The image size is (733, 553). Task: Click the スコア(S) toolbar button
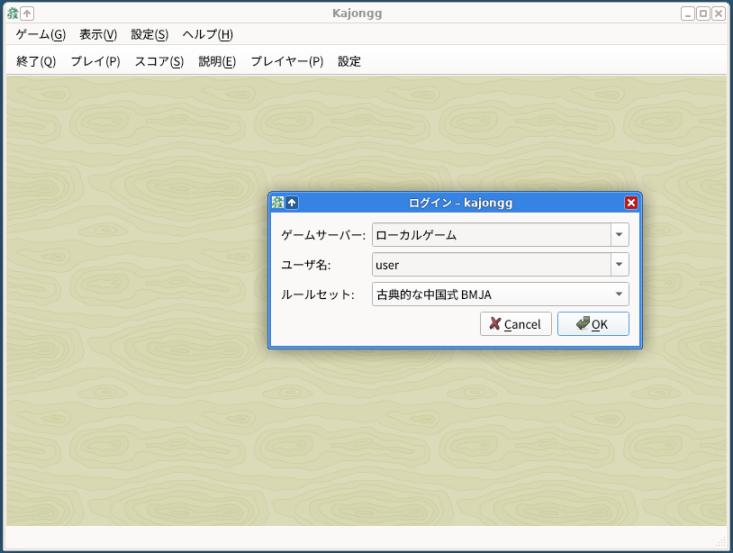(x=159, y=61)
